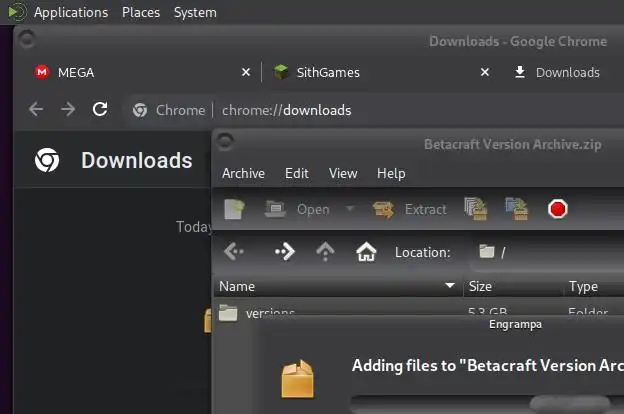Open the Archive menu in Engrampa
Viewport: 624px width, 414px height.
243,174
